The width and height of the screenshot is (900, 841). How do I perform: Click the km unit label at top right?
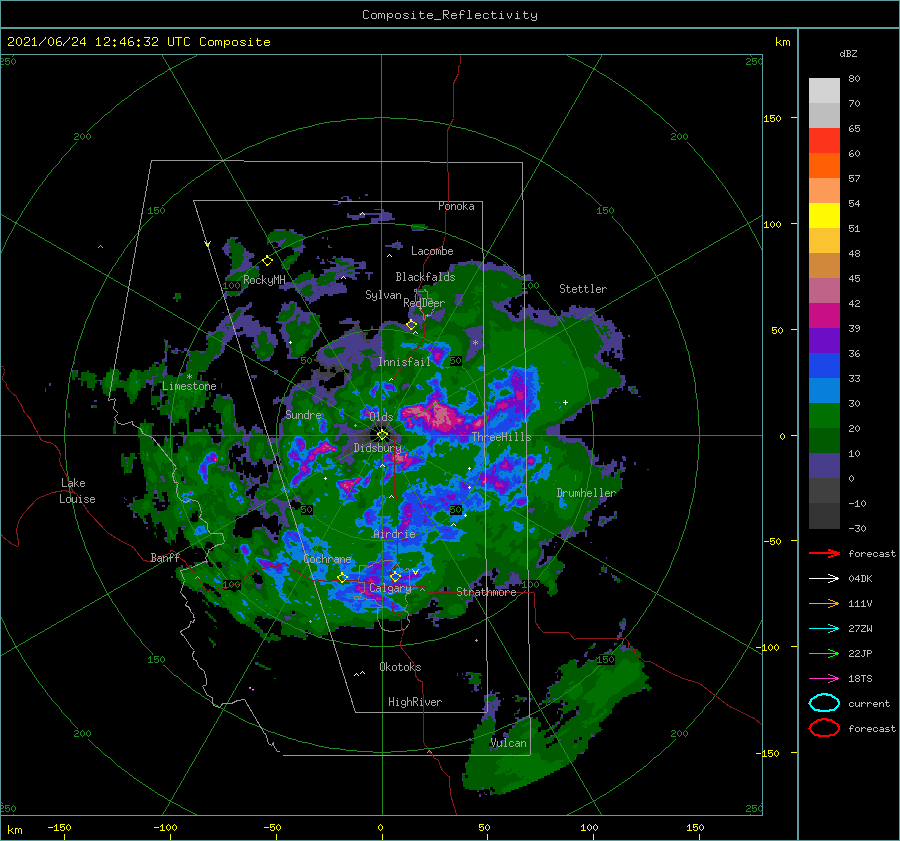coord(782,42)
